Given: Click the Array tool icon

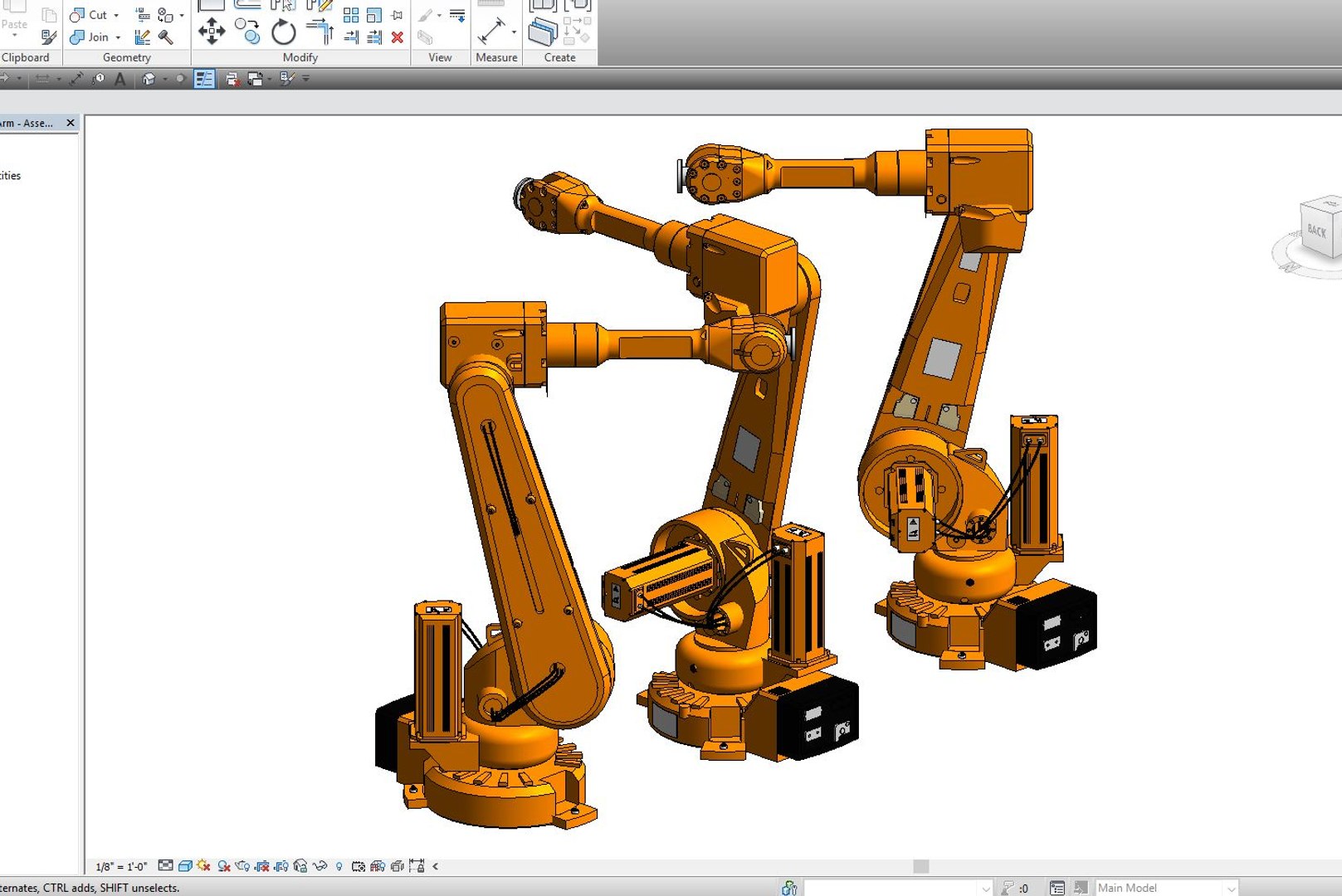Looking at the screenshot, I should click(x=351, y=15).
